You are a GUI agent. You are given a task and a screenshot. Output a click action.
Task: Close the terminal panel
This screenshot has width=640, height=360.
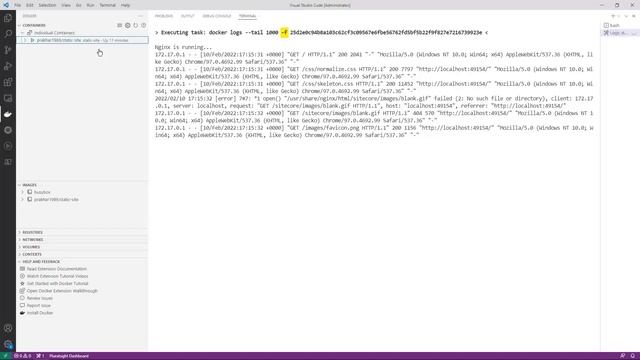[634, 16]
